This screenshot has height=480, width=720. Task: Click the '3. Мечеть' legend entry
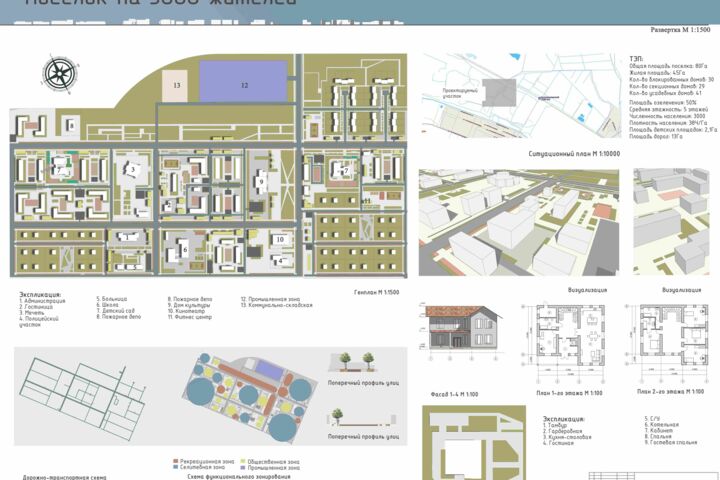click(32, 313)
